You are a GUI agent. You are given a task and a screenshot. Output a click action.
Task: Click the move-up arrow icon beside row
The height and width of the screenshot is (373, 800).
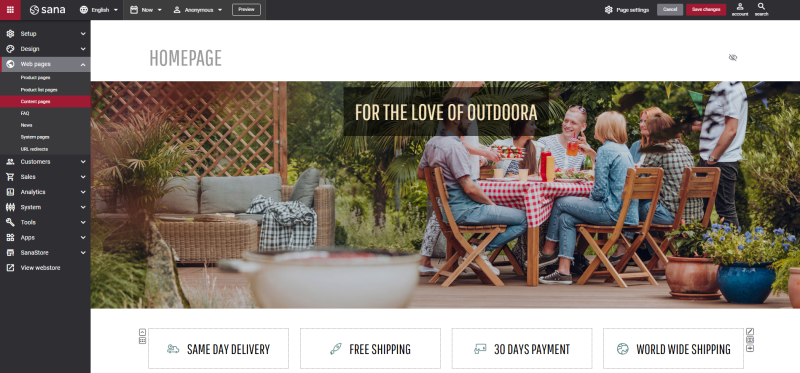(x=142, y=332)
